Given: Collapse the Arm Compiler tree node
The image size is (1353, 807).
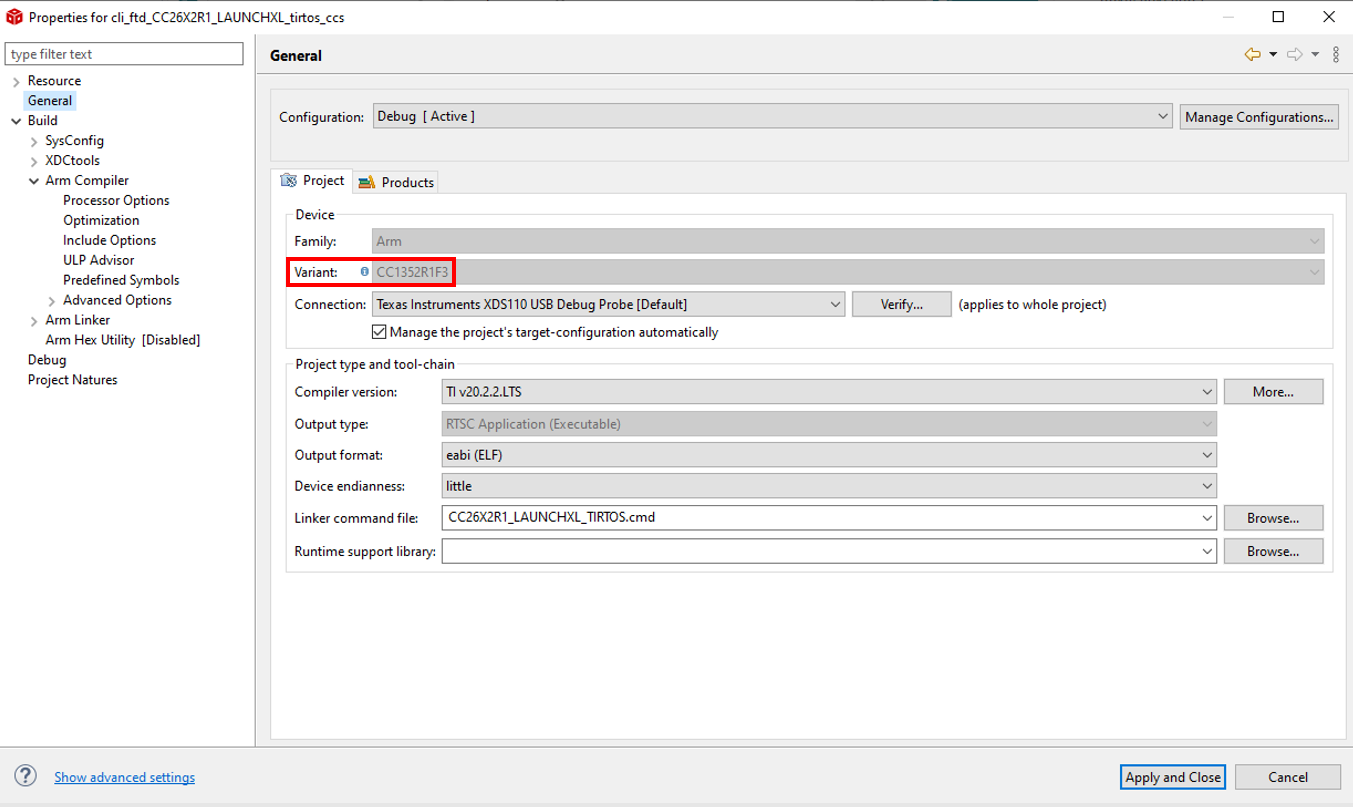Looking at the screenshot, I should point(34,181).
